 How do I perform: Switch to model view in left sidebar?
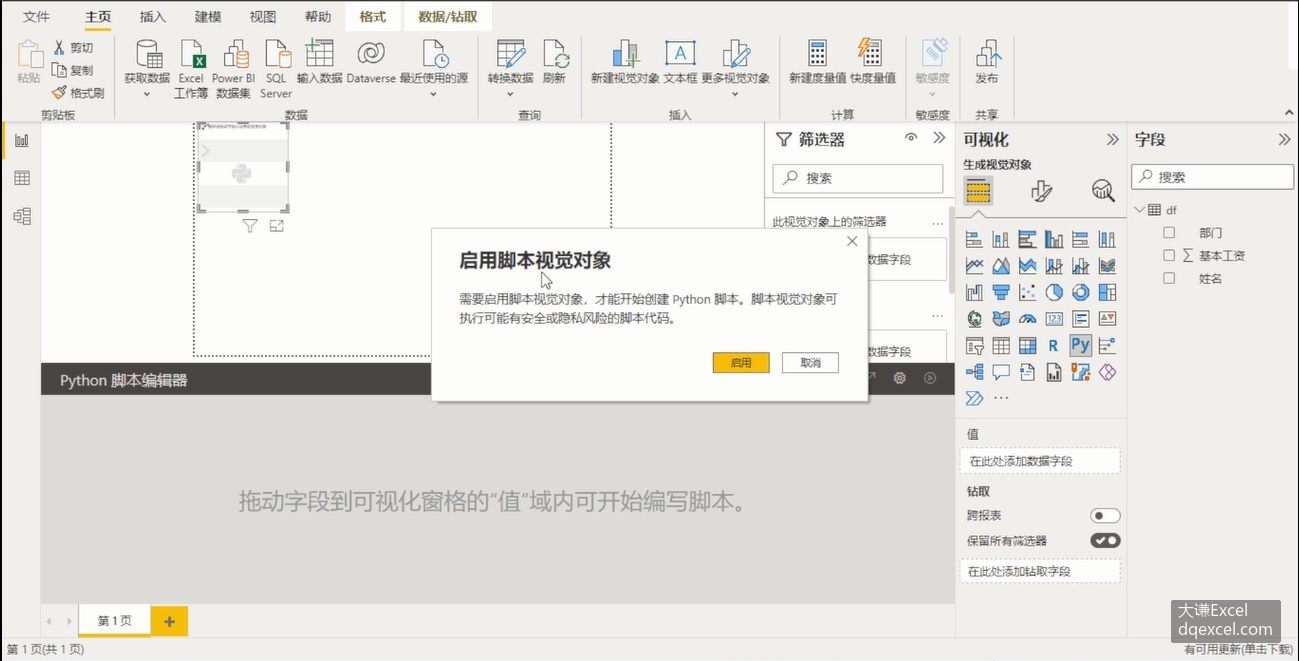point(22,216)
